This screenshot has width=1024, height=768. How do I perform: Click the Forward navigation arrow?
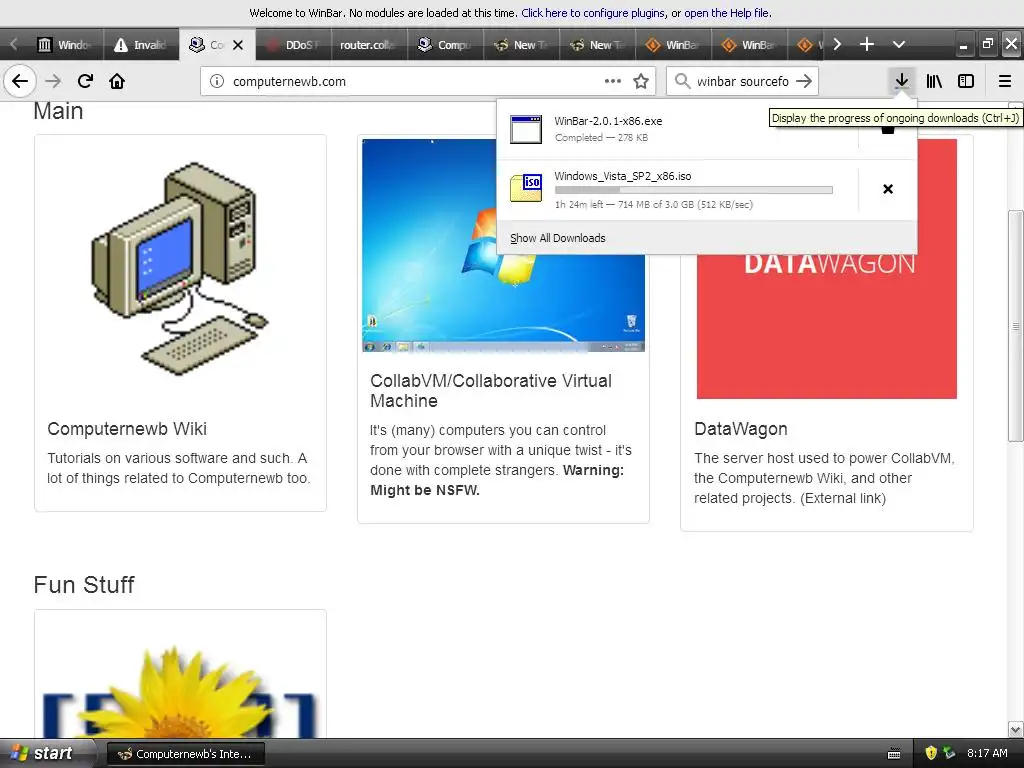pos(53,81)
